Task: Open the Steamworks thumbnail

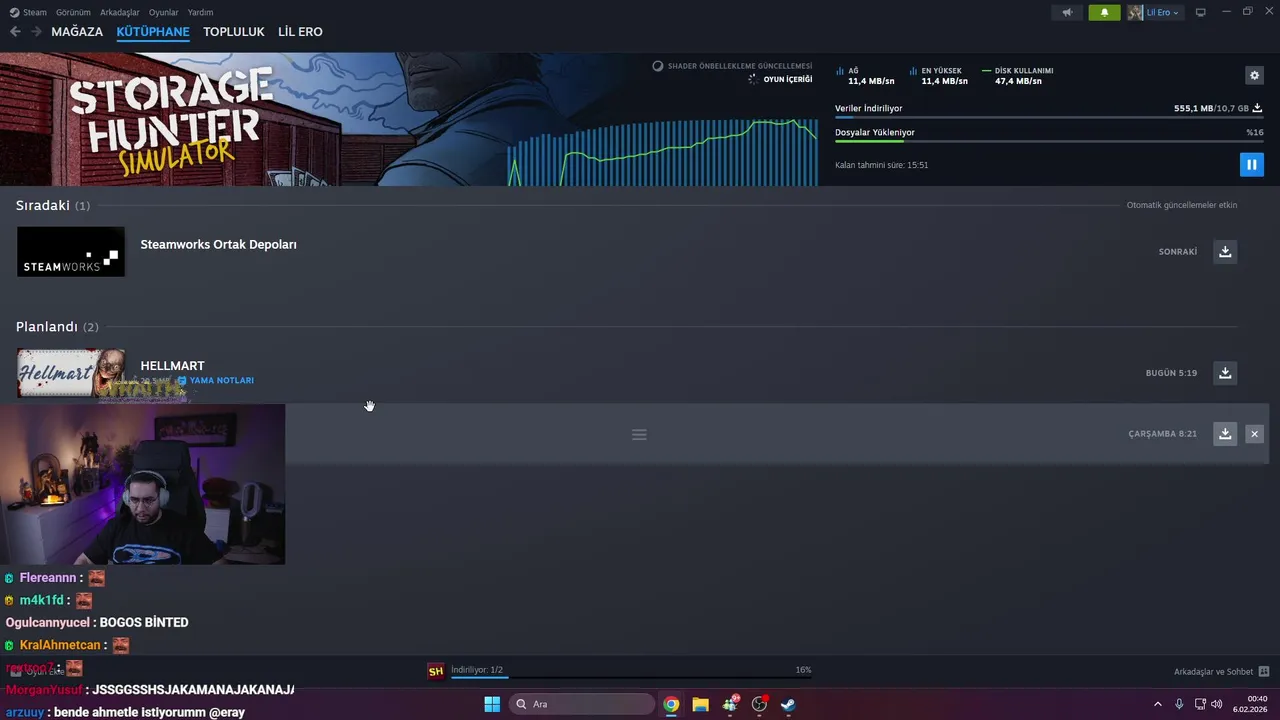Action: point(71,252)
